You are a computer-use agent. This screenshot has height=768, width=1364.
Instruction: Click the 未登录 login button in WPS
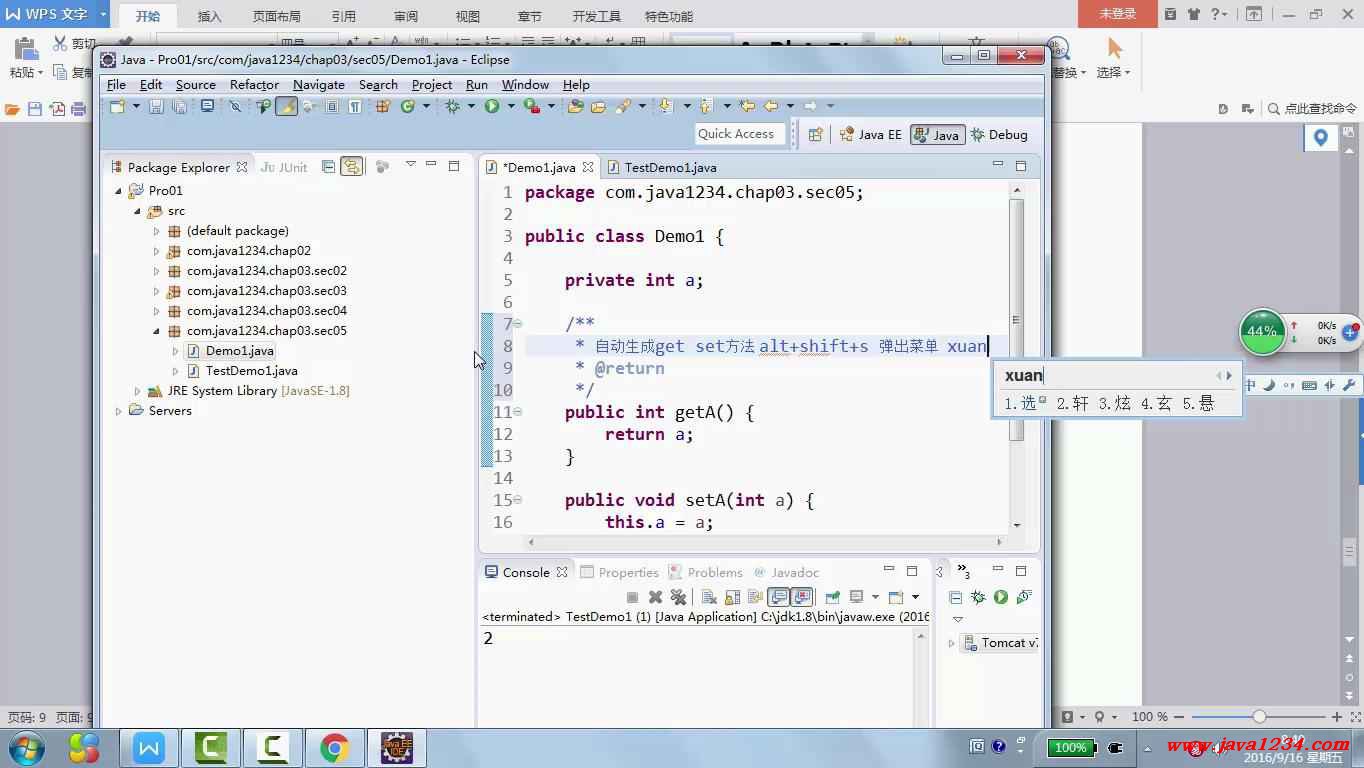coord(1118,14)
